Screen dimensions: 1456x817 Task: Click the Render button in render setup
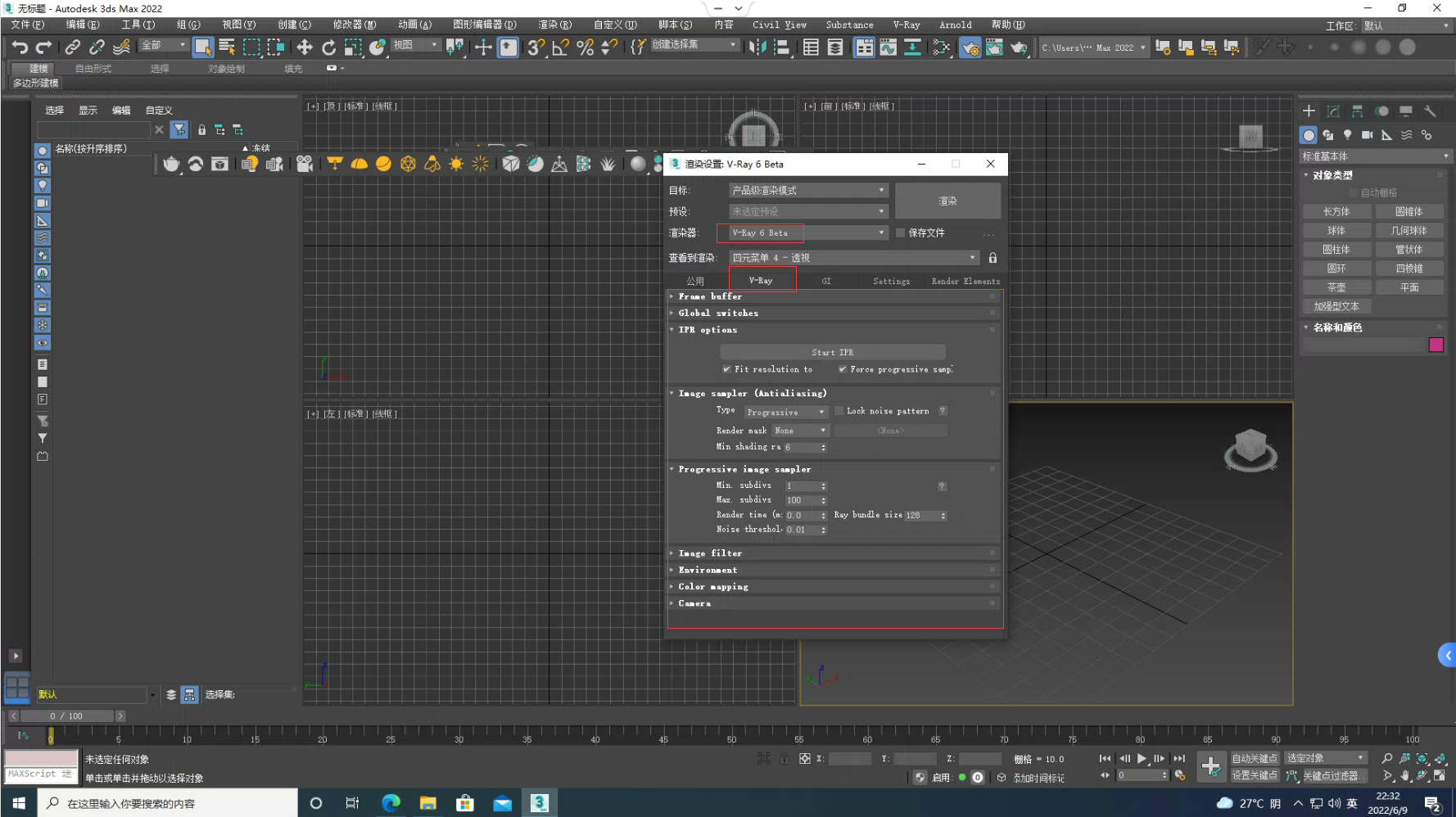(947, 201)
